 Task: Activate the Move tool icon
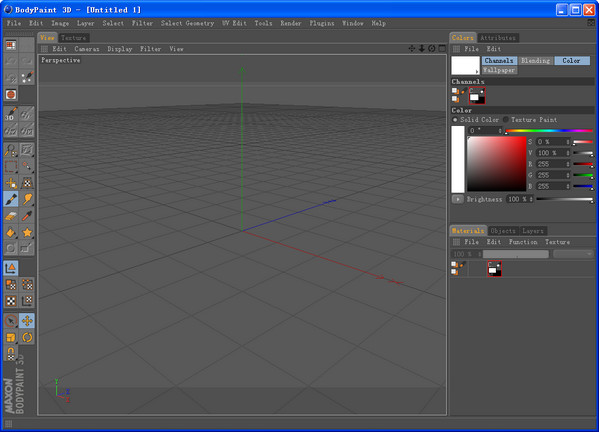[27, 321]
